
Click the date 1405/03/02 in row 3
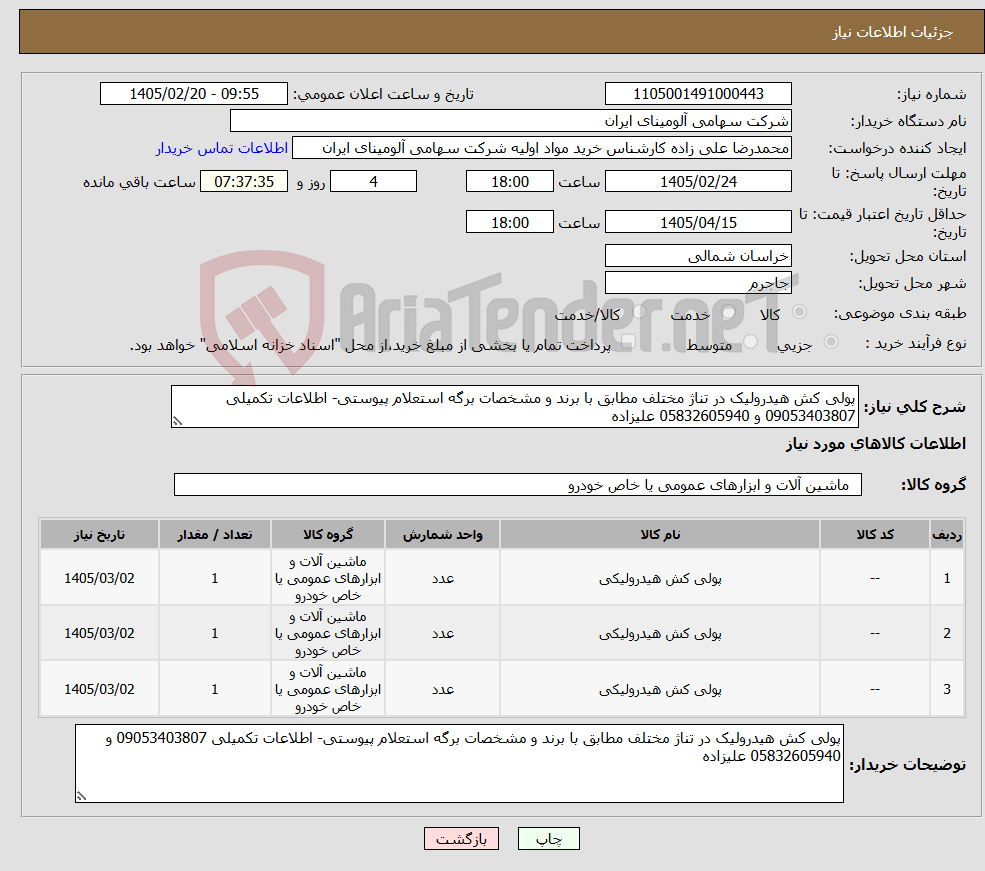click(99, 690)
